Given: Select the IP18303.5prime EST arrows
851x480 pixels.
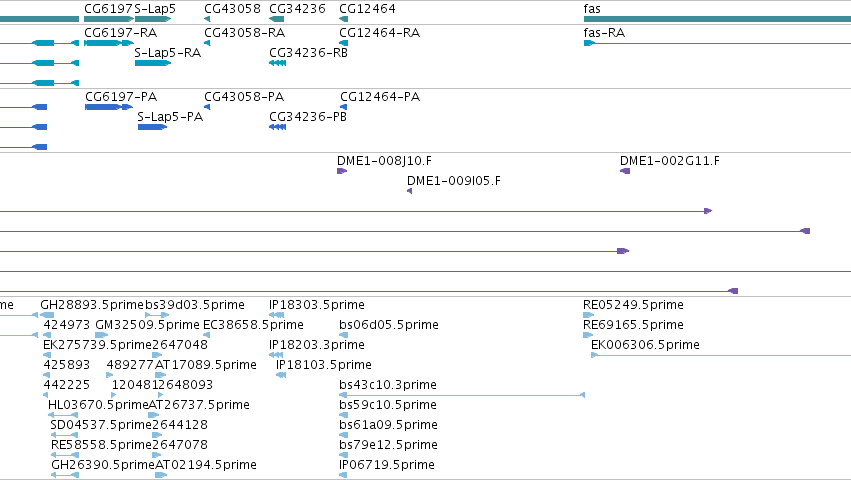Looking at the screenshot, I should (x=277, y=315).
